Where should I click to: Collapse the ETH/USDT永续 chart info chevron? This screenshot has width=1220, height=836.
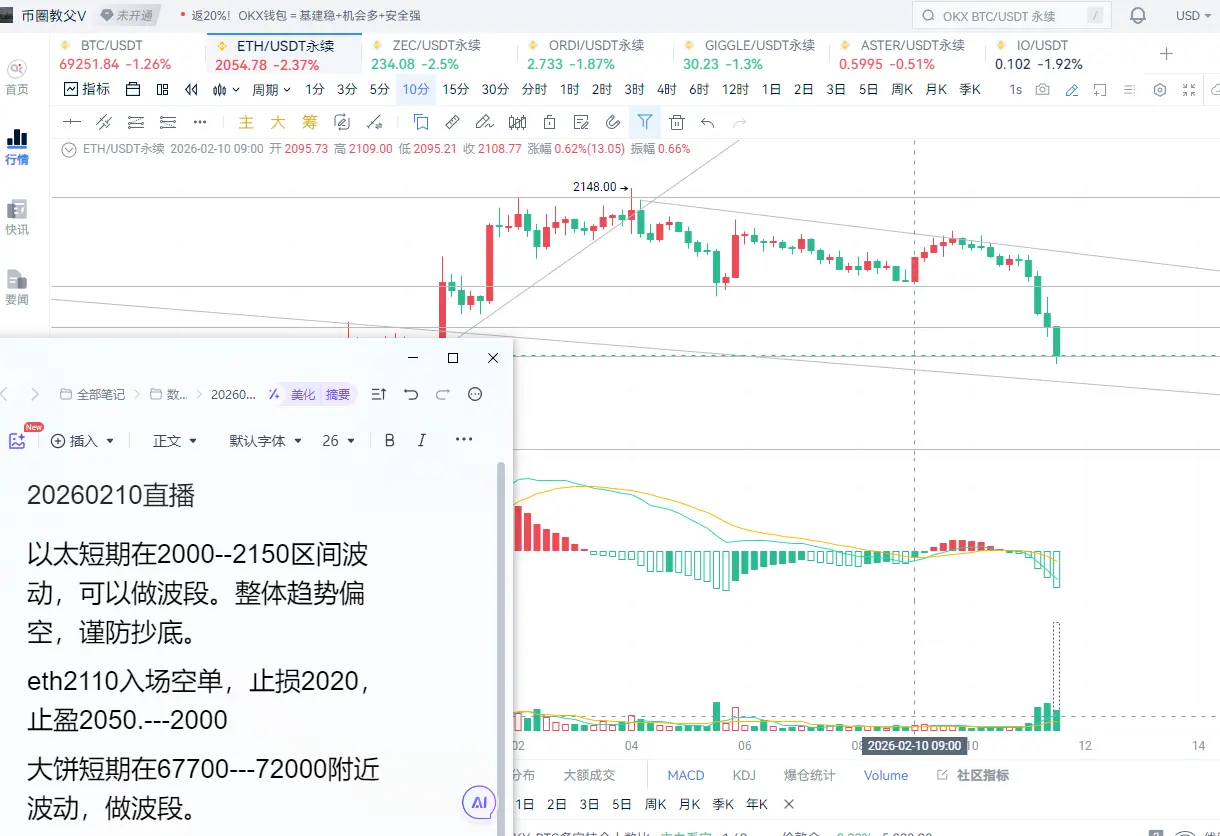pyautogui.click(x=69, y=149)
